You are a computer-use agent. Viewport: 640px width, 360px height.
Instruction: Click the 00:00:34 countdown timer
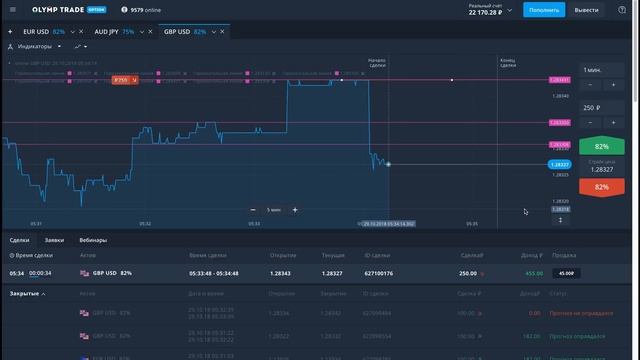pyautogui.click(x=40, y=273)
